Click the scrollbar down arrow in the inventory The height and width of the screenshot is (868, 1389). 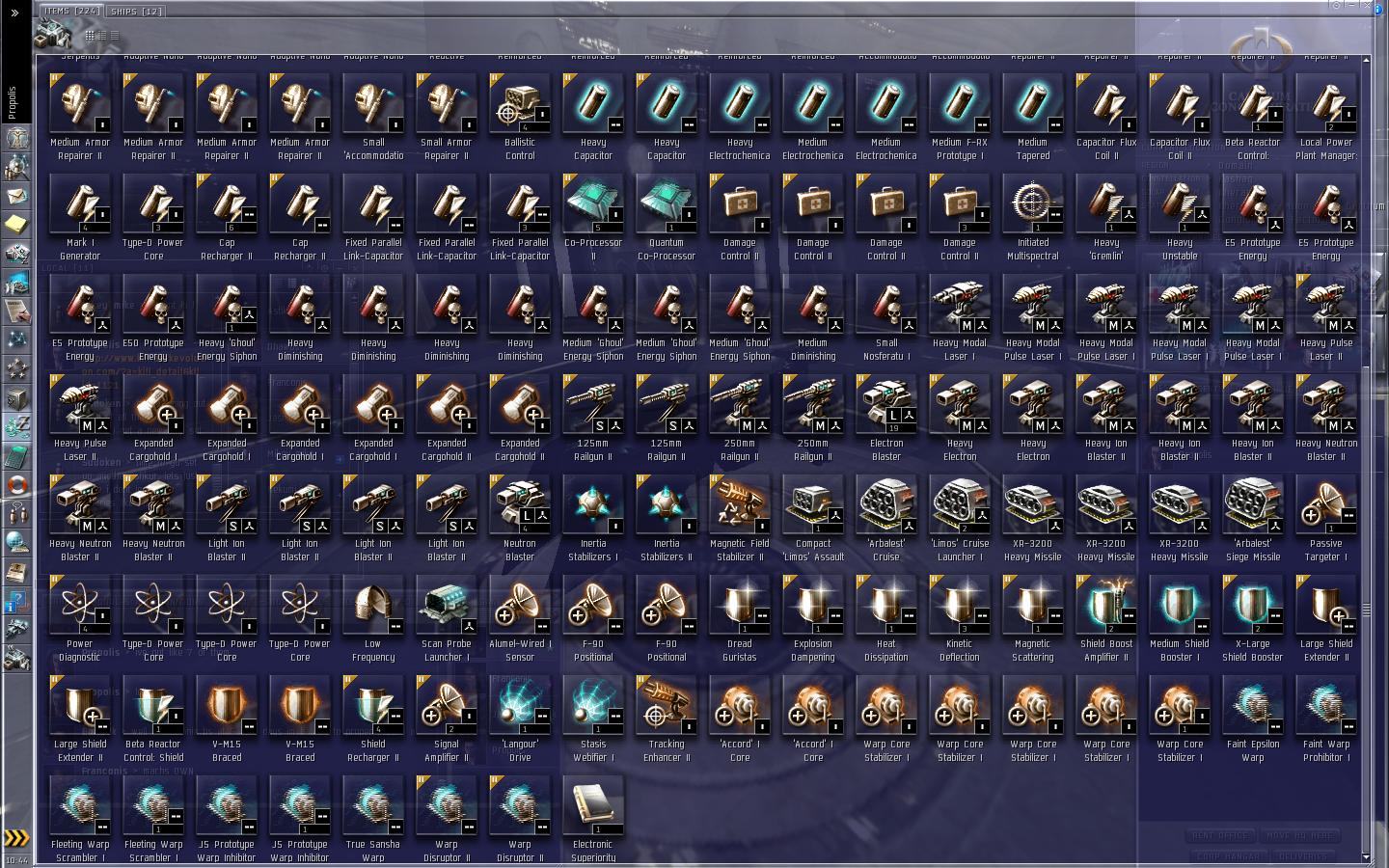point(1366,857)
